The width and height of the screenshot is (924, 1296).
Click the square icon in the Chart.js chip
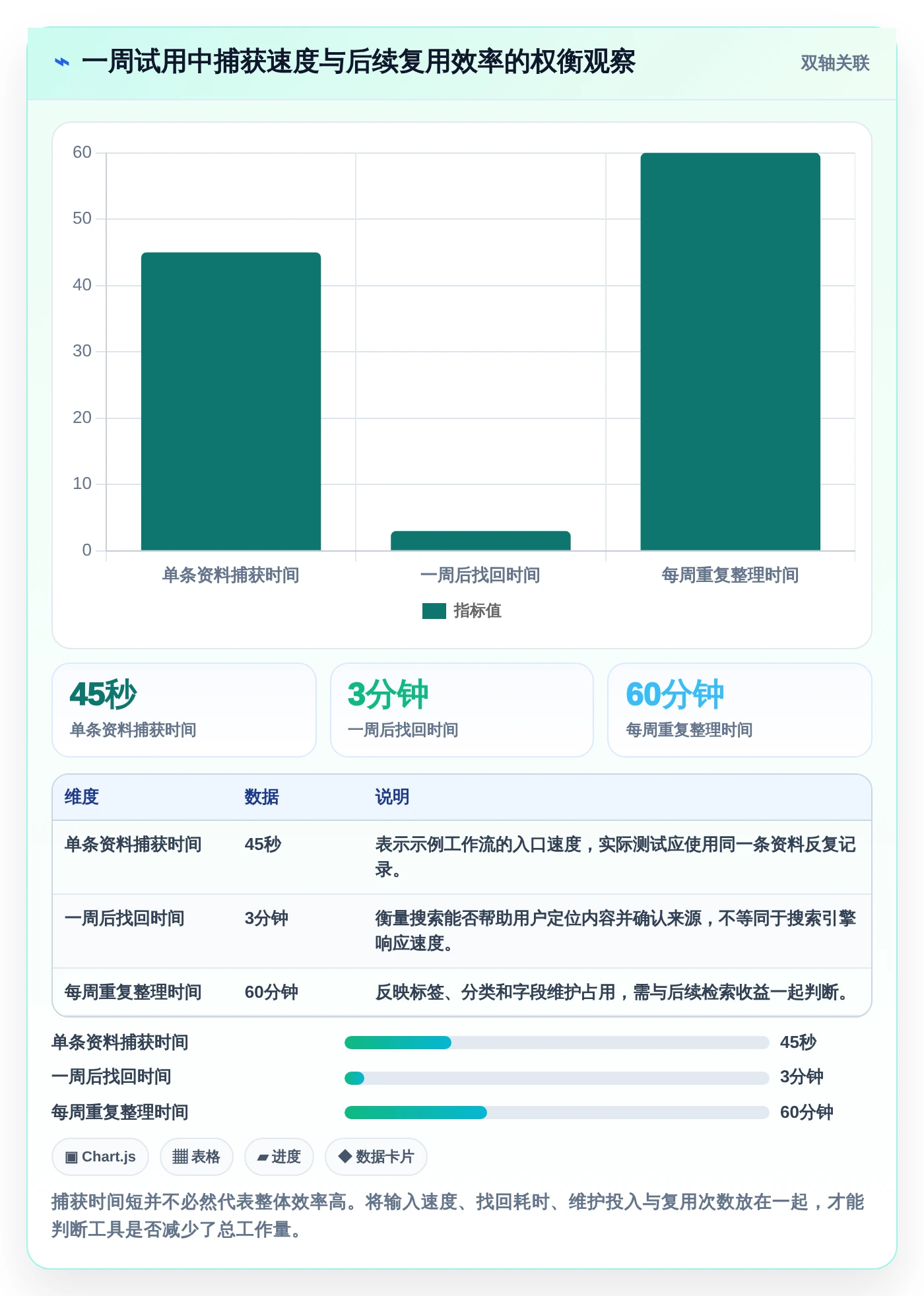pos(71,1157)
